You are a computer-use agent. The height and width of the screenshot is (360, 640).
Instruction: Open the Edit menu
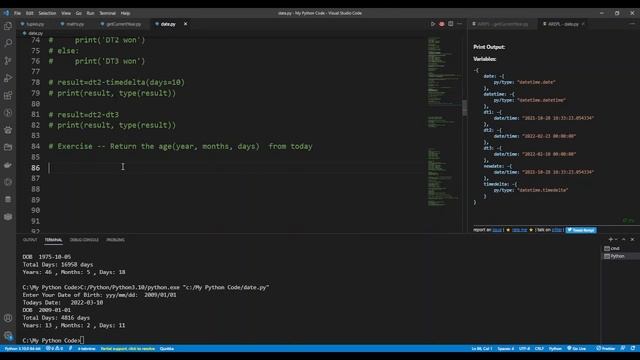click(x=30, y=13)
